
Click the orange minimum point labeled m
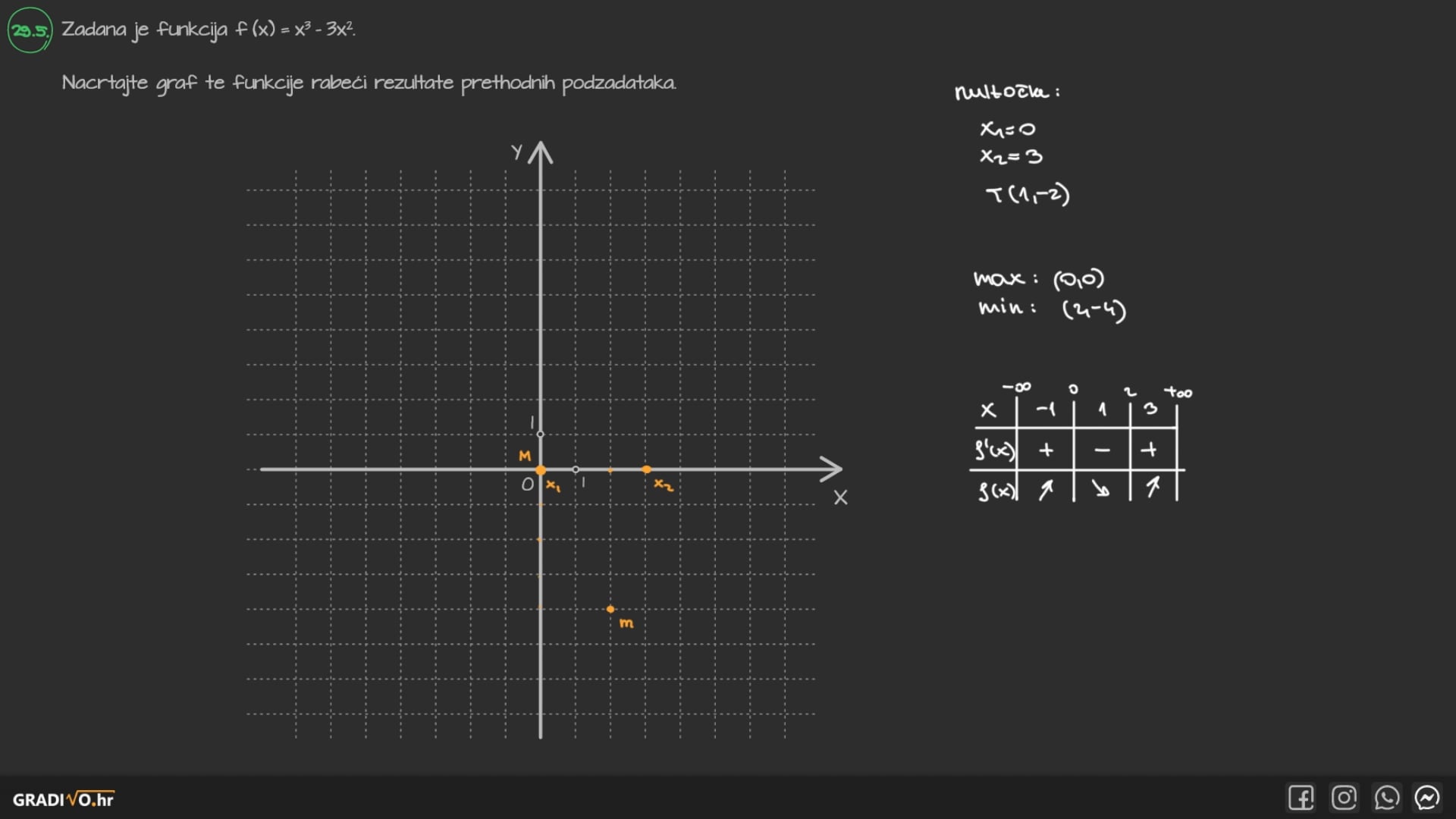tap(610, 609)
